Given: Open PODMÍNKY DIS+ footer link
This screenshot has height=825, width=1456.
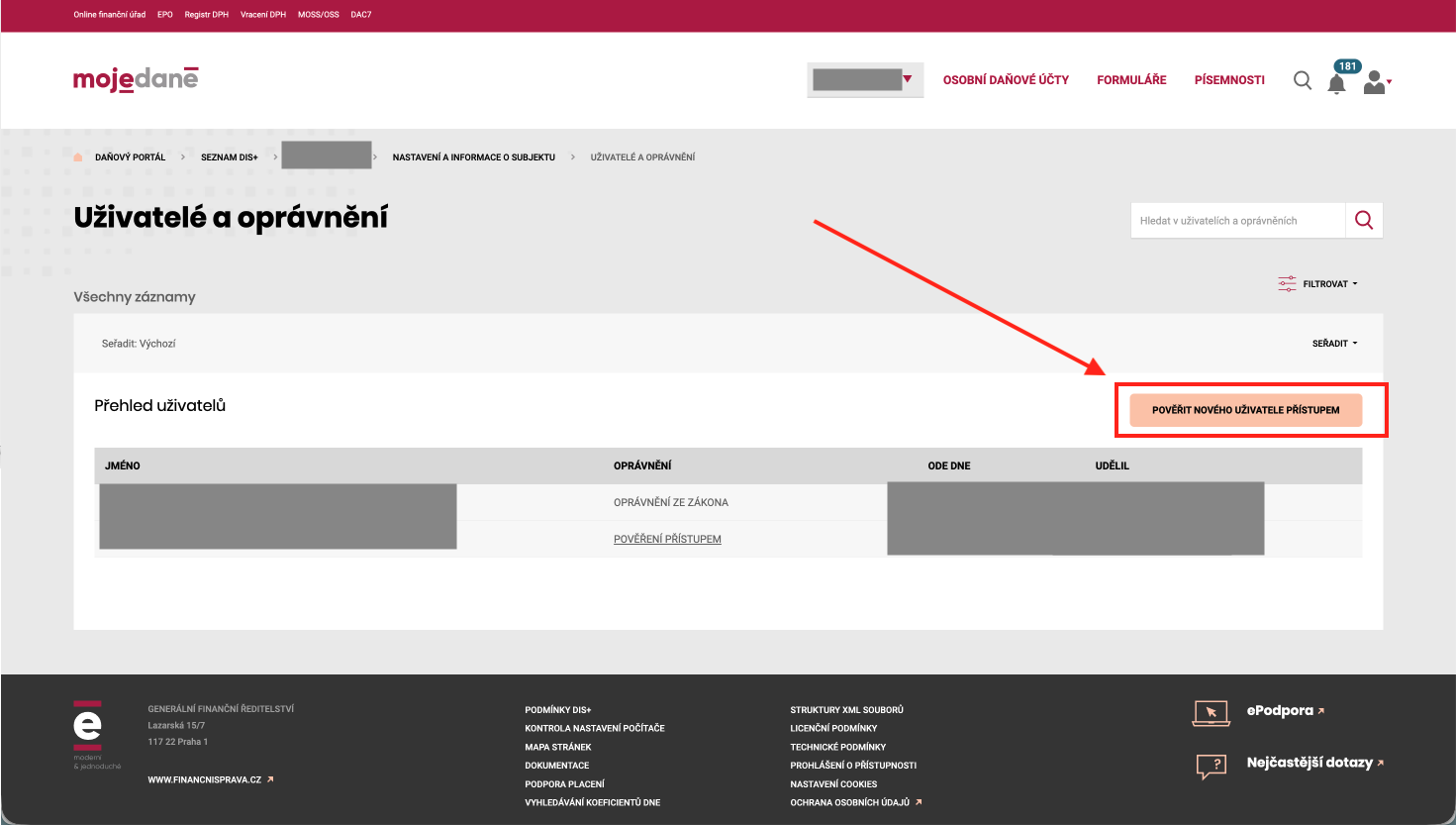Looking at the screenshot, I should coord(558,710).
